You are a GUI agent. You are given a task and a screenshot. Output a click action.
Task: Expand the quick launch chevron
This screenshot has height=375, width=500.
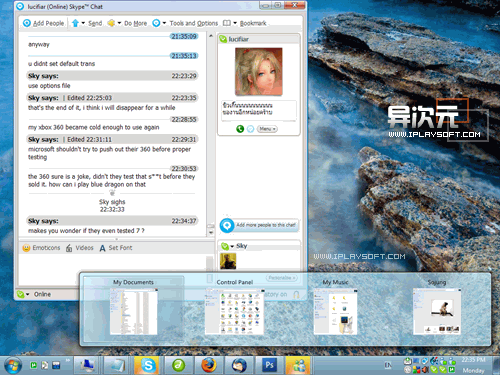(68, 360)
